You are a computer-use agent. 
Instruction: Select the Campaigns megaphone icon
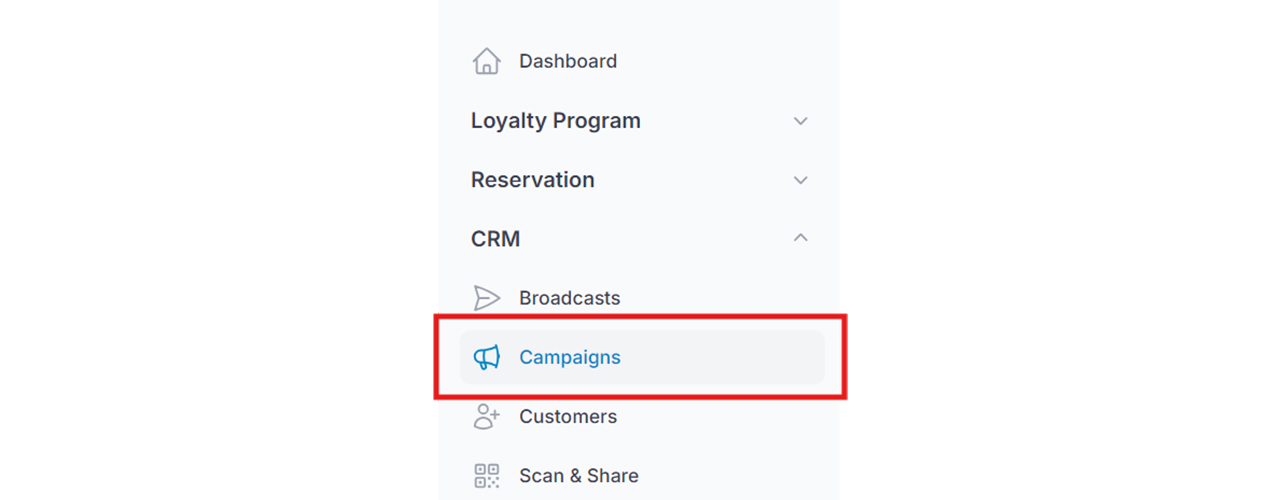(x=486, y=357)
